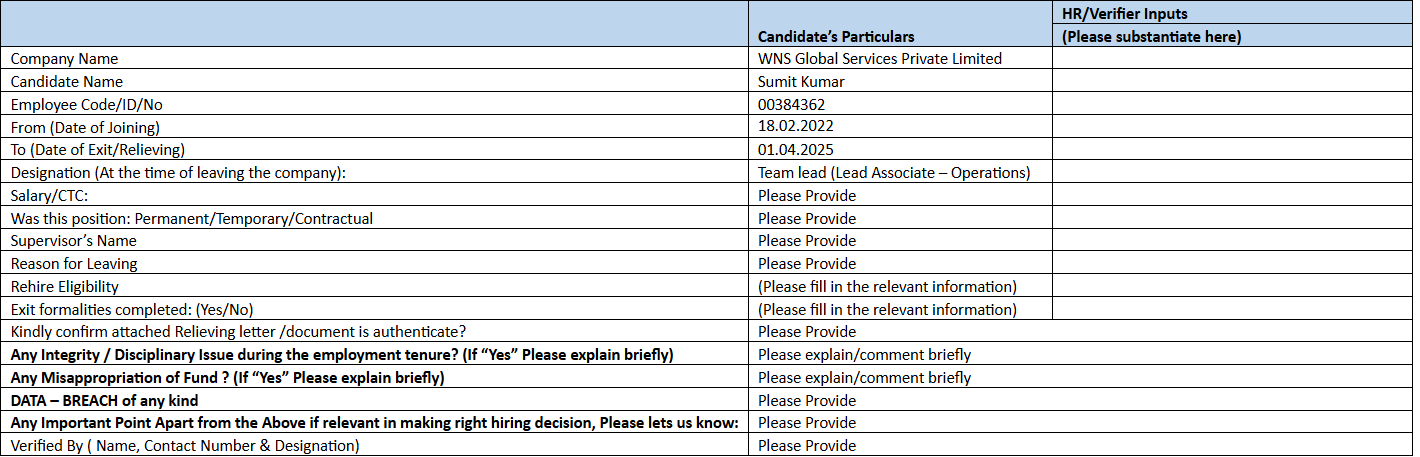Viewport: 1420px width, 457px height.
Task: Click the Date of Exit value 01.04.2025
Action: click(x=795, y=150)
